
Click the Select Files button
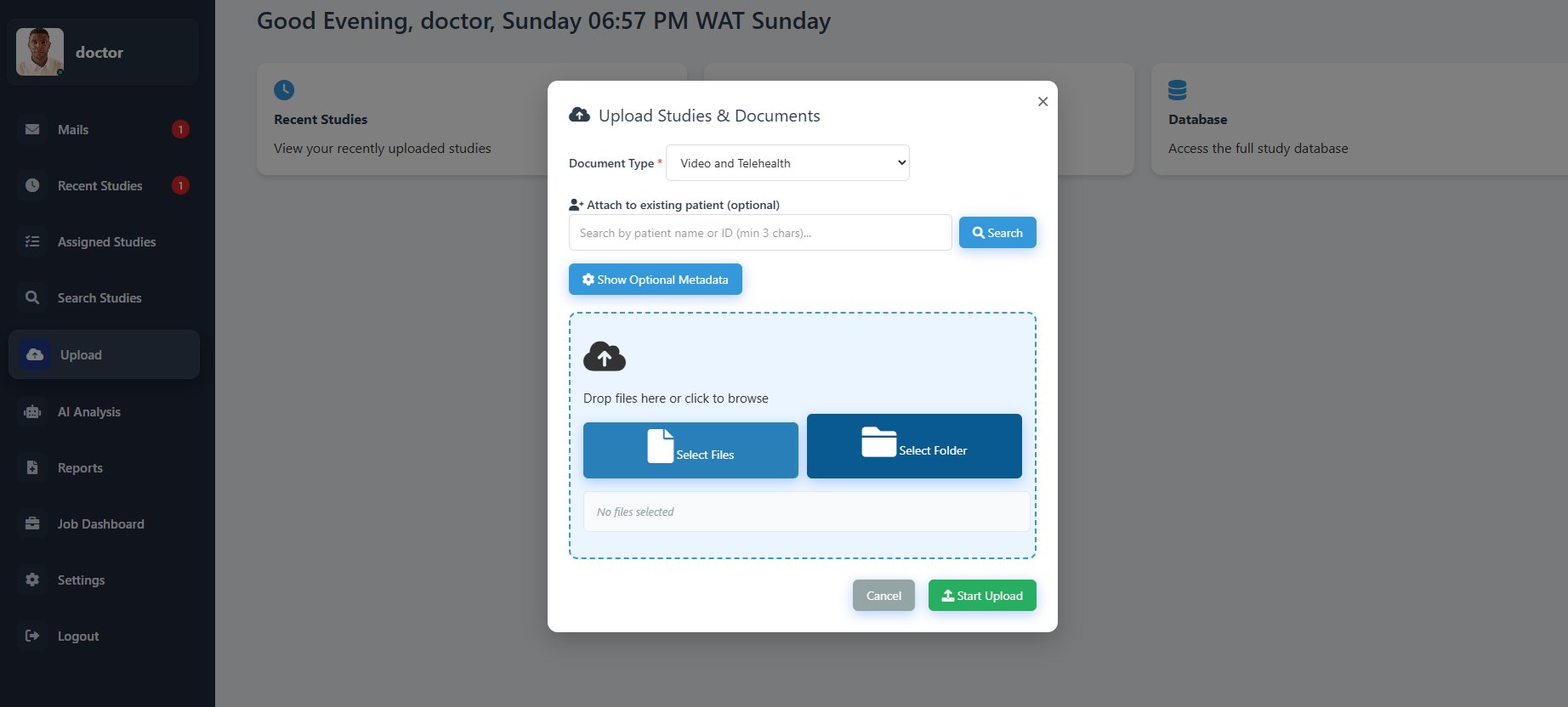point(690,450)
